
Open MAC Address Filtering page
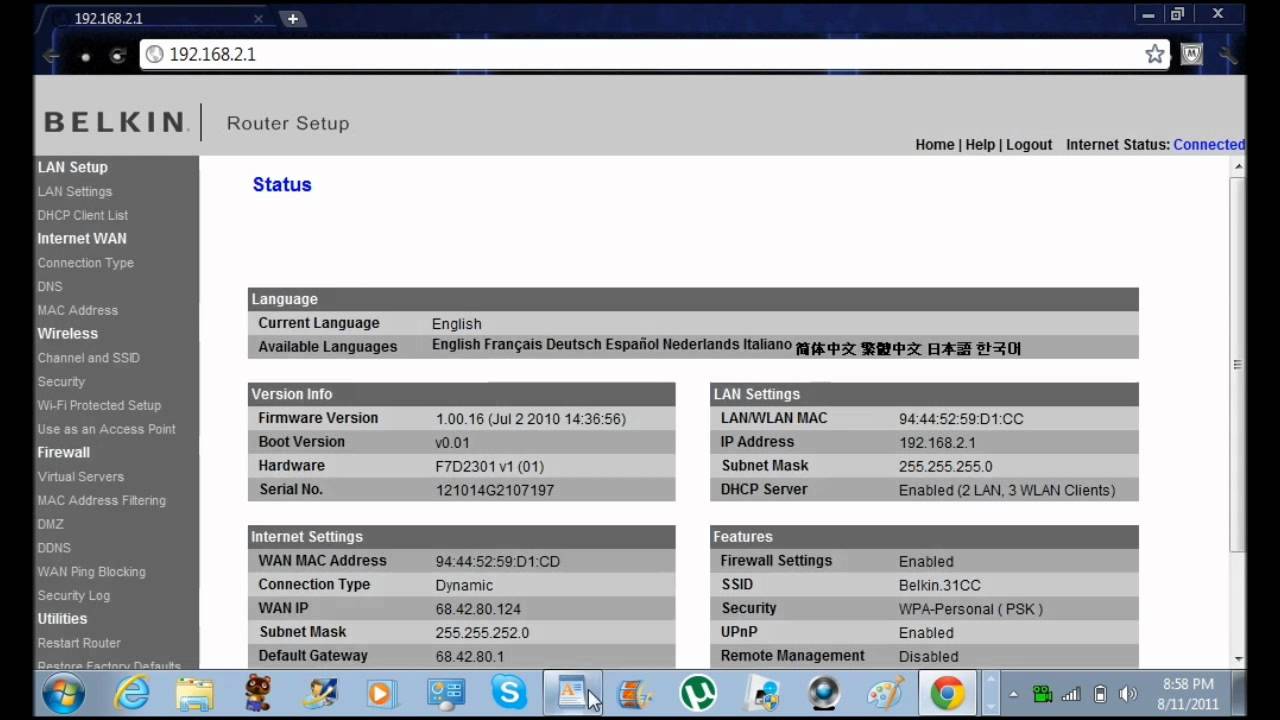[101, 500]
